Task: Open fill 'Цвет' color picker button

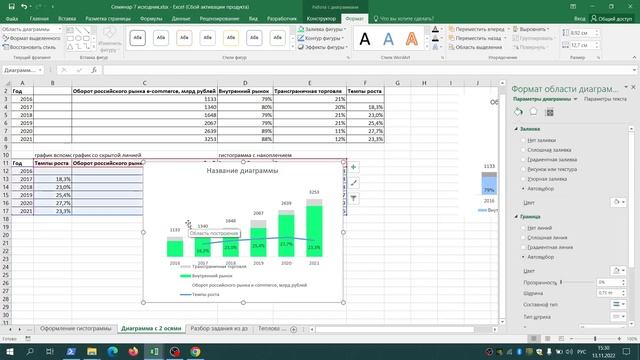Action: click(x=619, y=202)
